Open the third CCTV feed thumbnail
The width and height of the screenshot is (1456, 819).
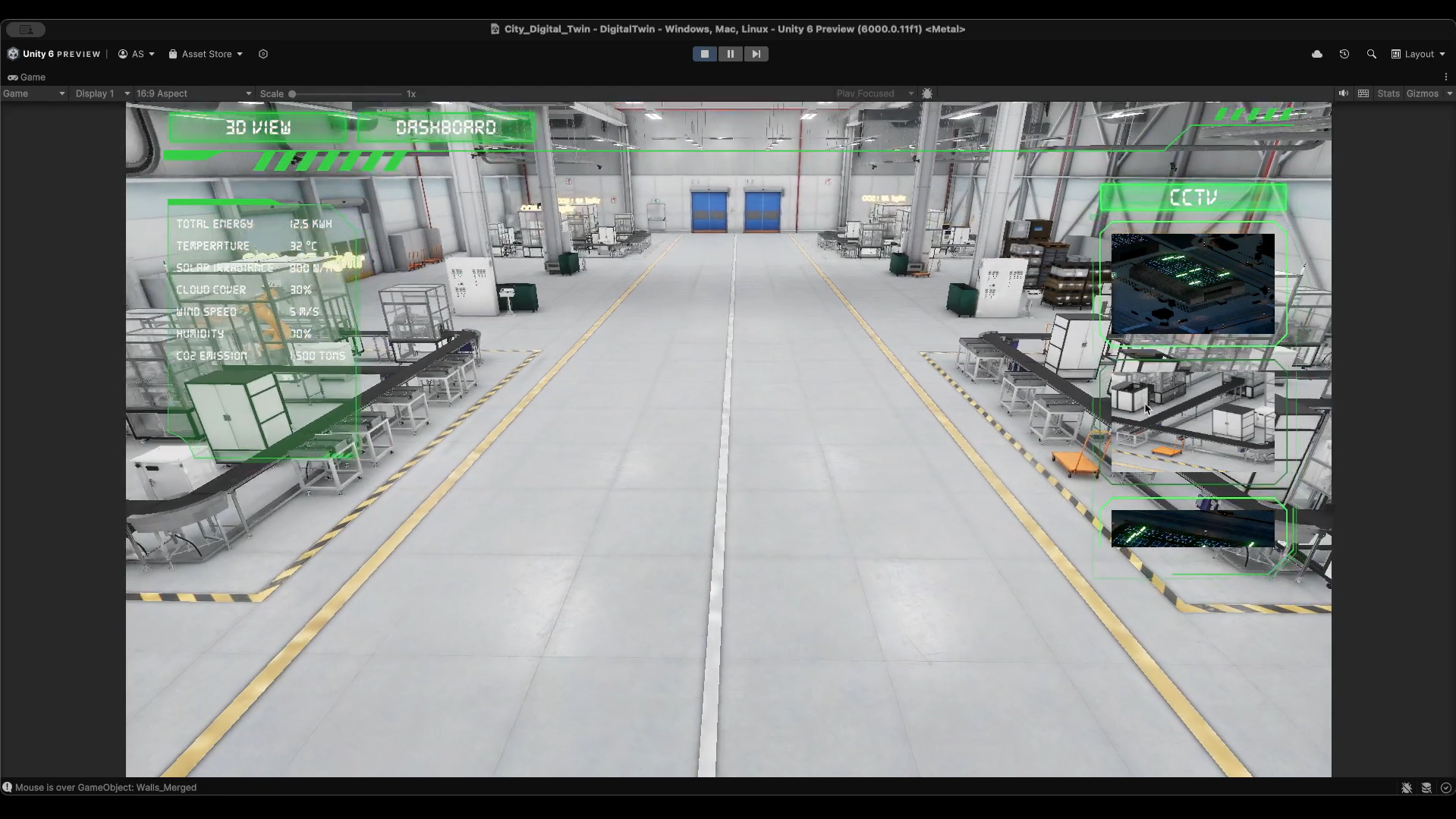1193,528
